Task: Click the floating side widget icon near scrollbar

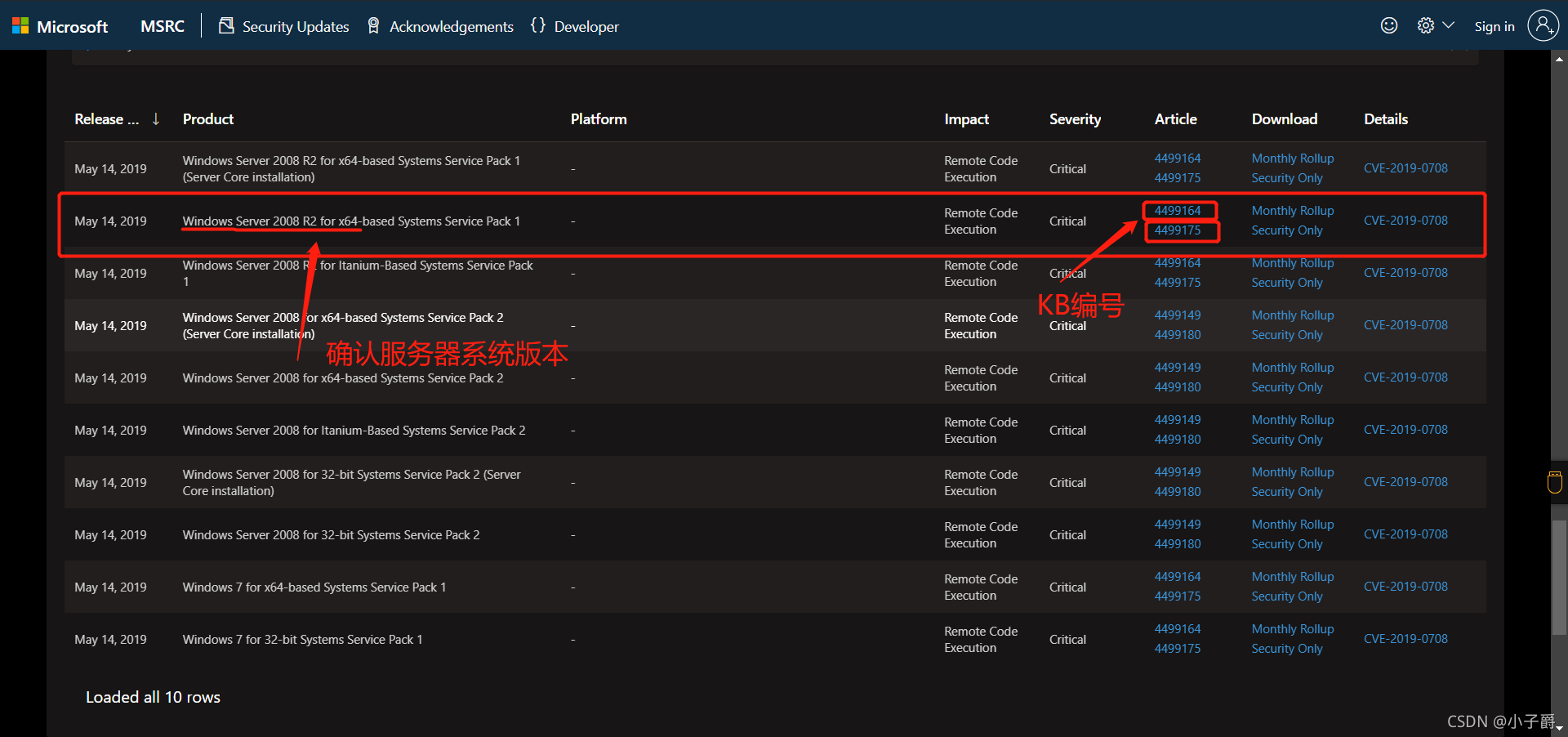Action: click(x=1555, y=482)
